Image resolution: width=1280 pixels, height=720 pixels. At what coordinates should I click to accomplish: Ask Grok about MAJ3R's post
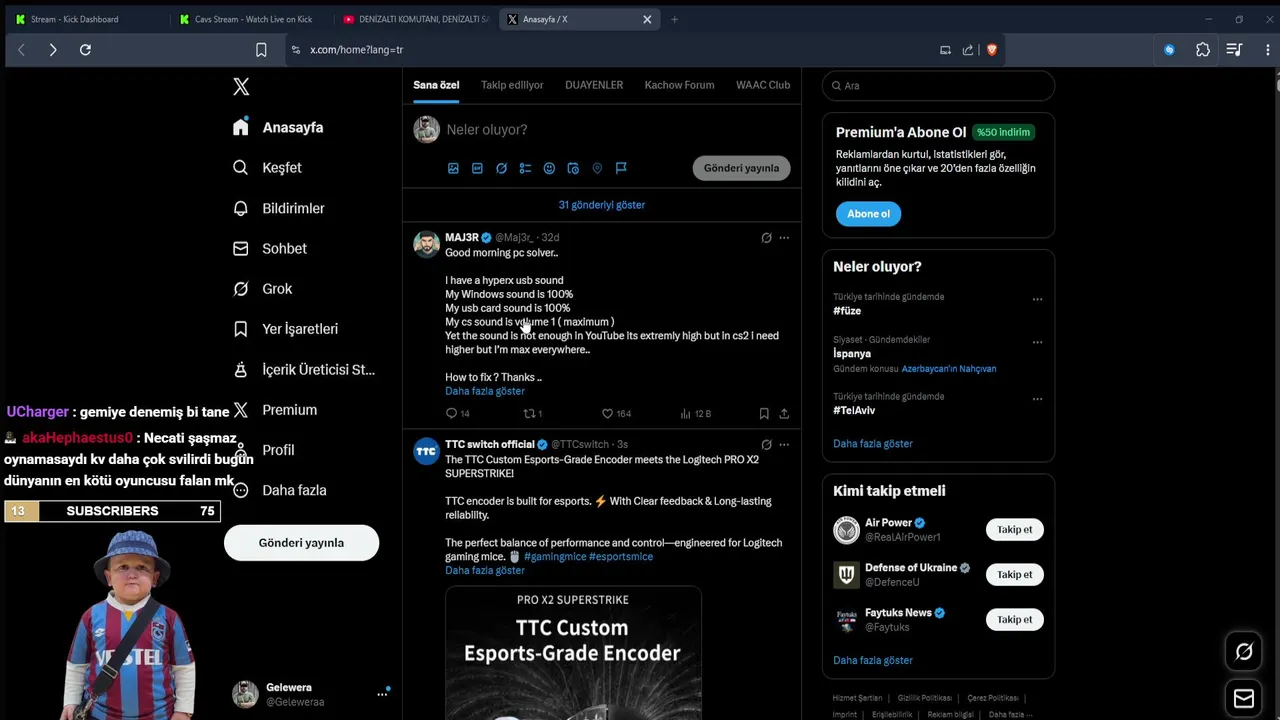click(766, 238)
